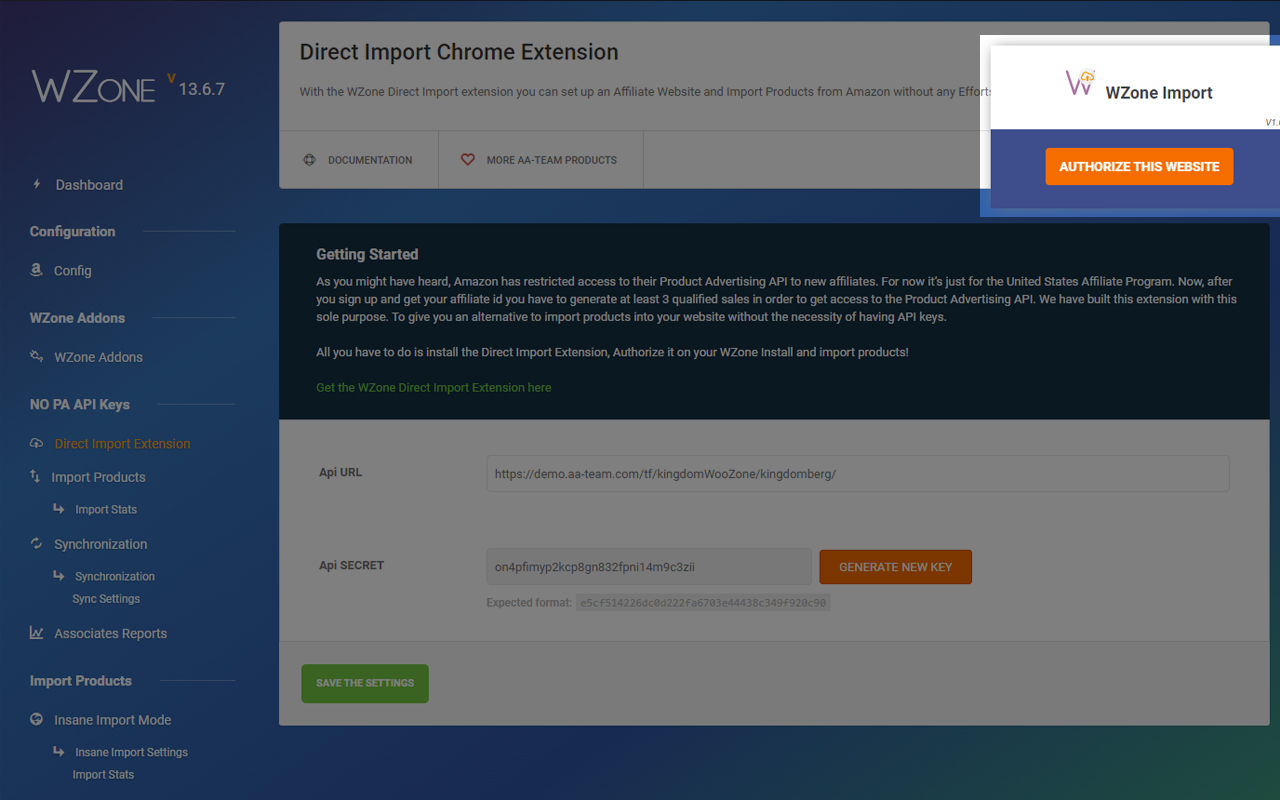The image size is (1280, 800).
Task: Click the expected format example code
Action: click(x=703, y=603)
